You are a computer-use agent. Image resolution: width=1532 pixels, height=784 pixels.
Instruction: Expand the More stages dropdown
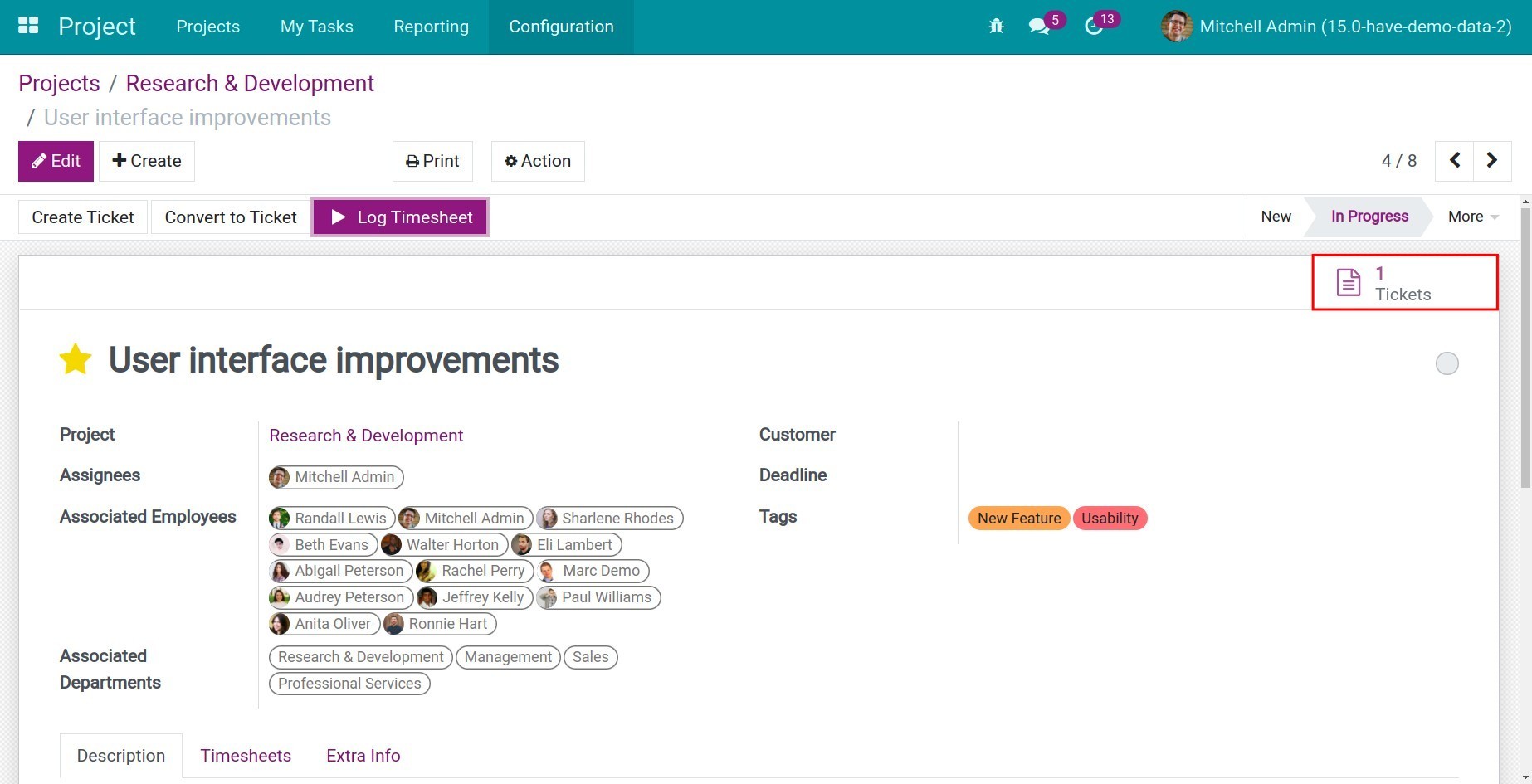pos(1472,217)
